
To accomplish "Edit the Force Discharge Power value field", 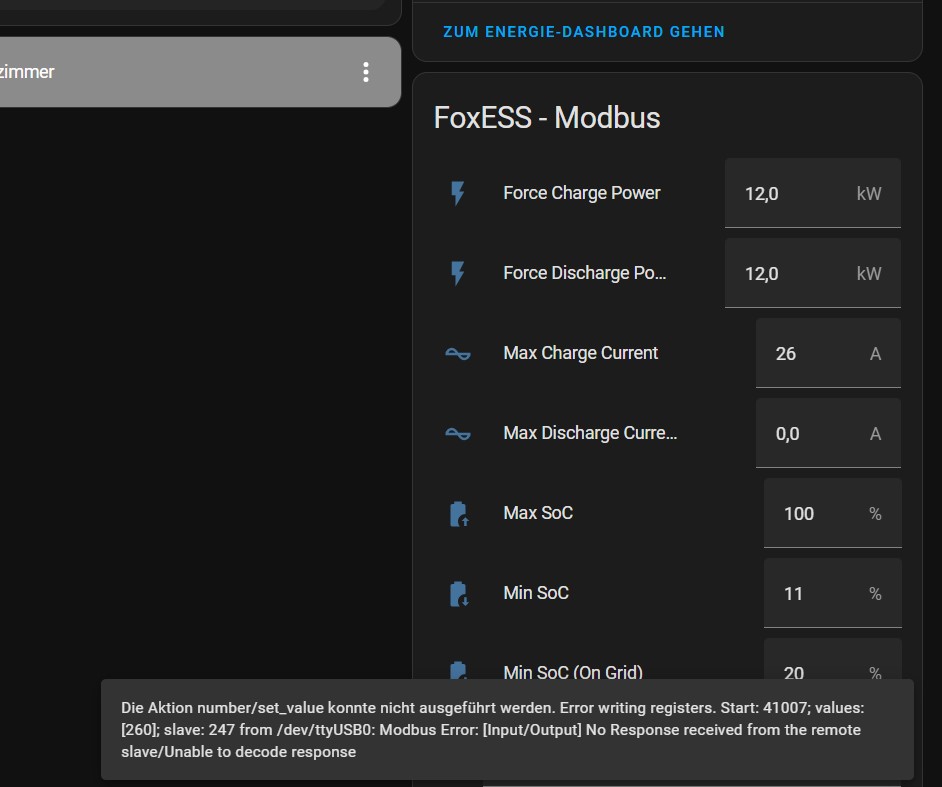I will pyautogui.click(x=812, y=273).
